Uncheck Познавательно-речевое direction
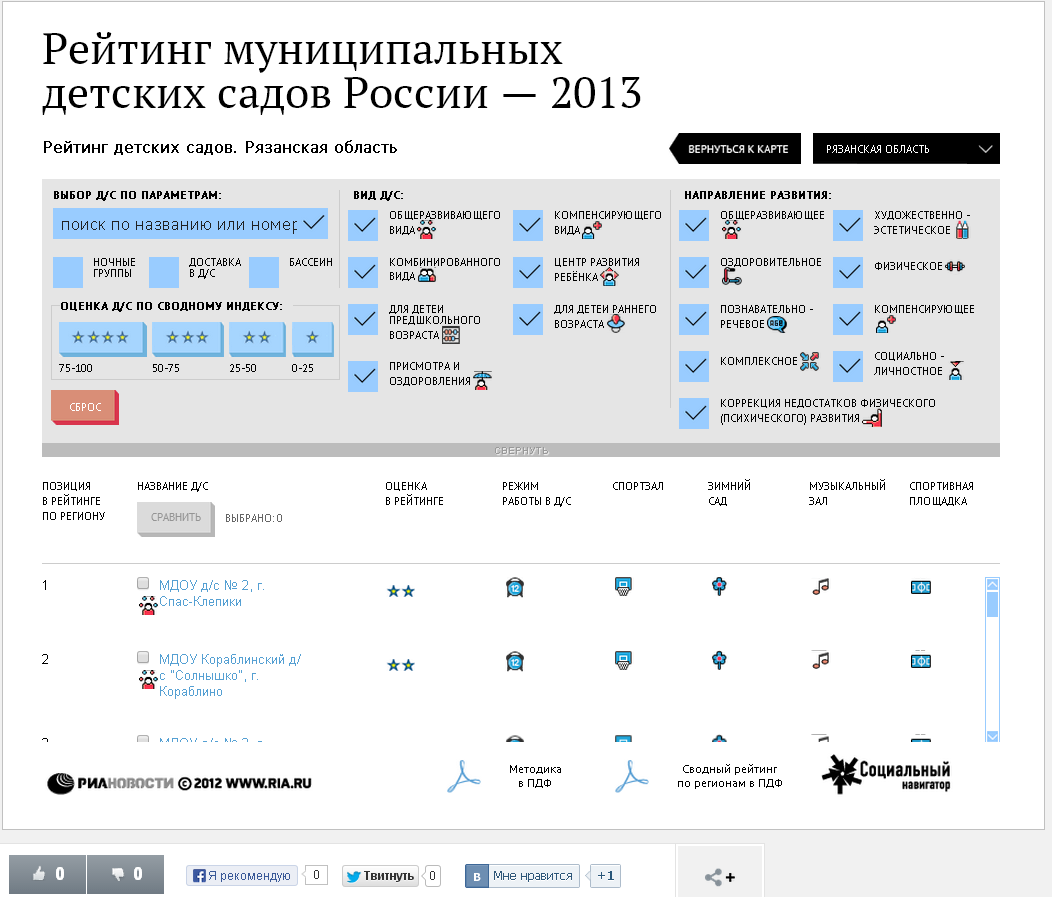The height and width of the screenshot is (897, 1052). coord(694,319)
